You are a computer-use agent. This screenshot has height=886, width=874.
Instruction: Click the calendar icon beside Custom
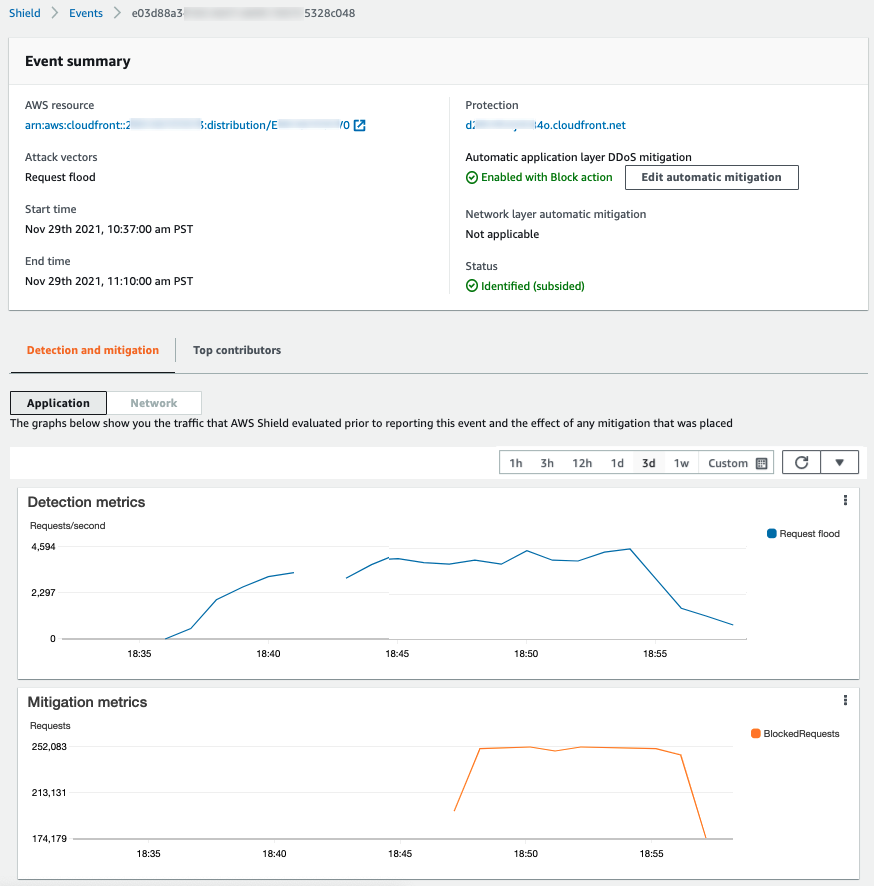[761, 462]
